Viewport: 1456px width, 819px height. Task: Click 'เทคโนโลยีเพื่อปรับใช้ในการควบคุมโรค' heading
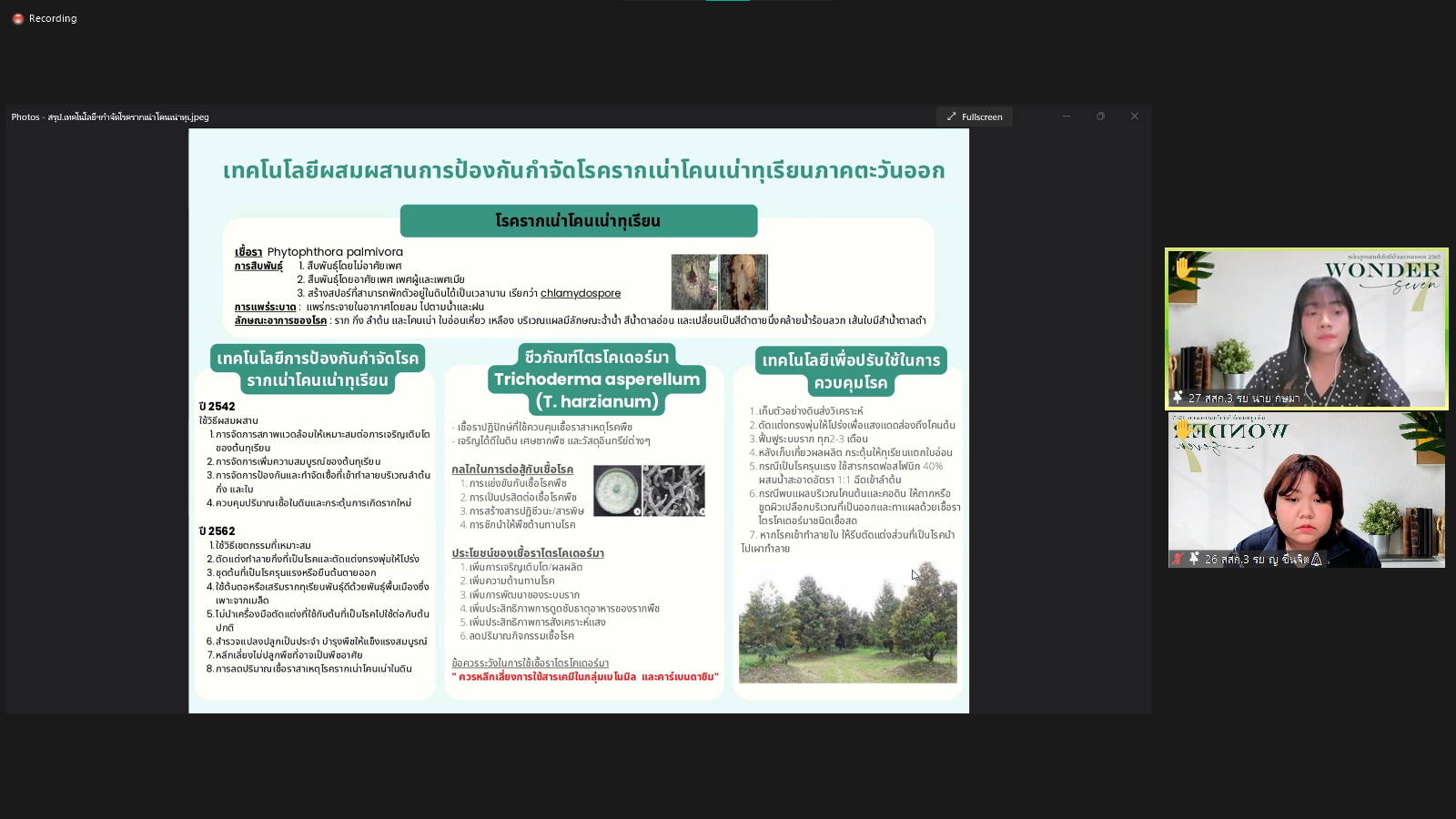click(851, 371)
